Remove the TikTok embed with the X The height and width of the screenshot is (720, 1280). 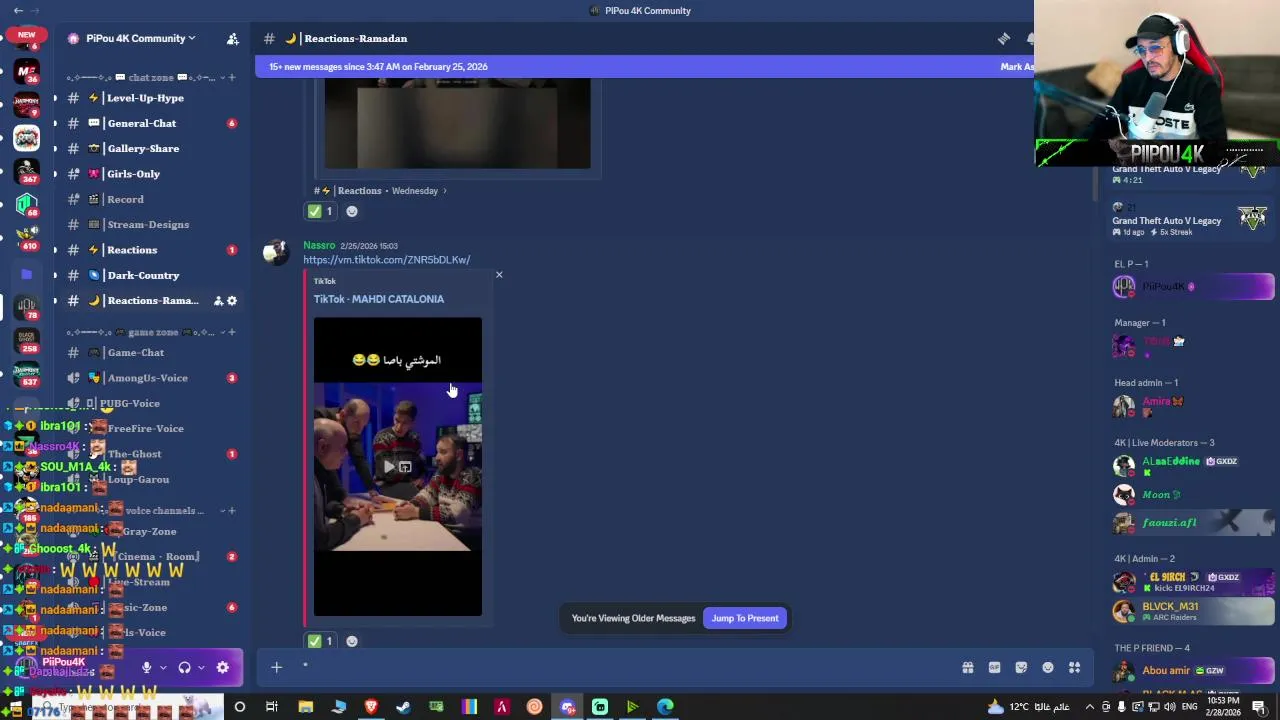click(x=499, y=274)
